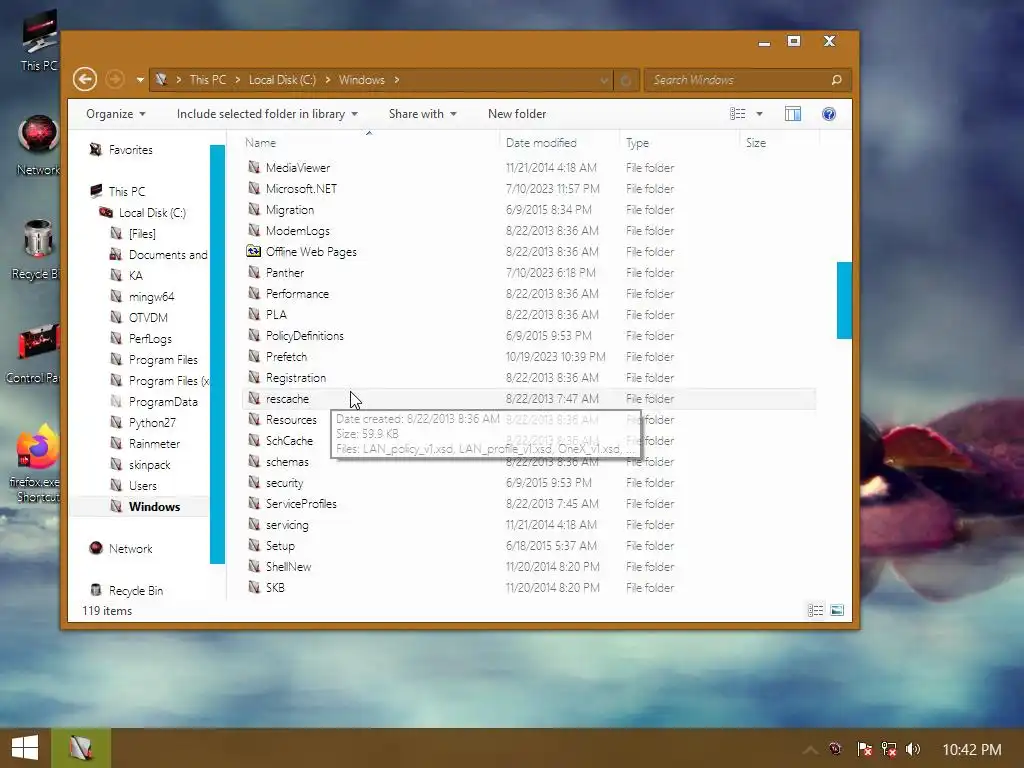This screenshot has height=768, width=1024.
Task: Select the ModemLogs folder name
Action: (297, 231)
